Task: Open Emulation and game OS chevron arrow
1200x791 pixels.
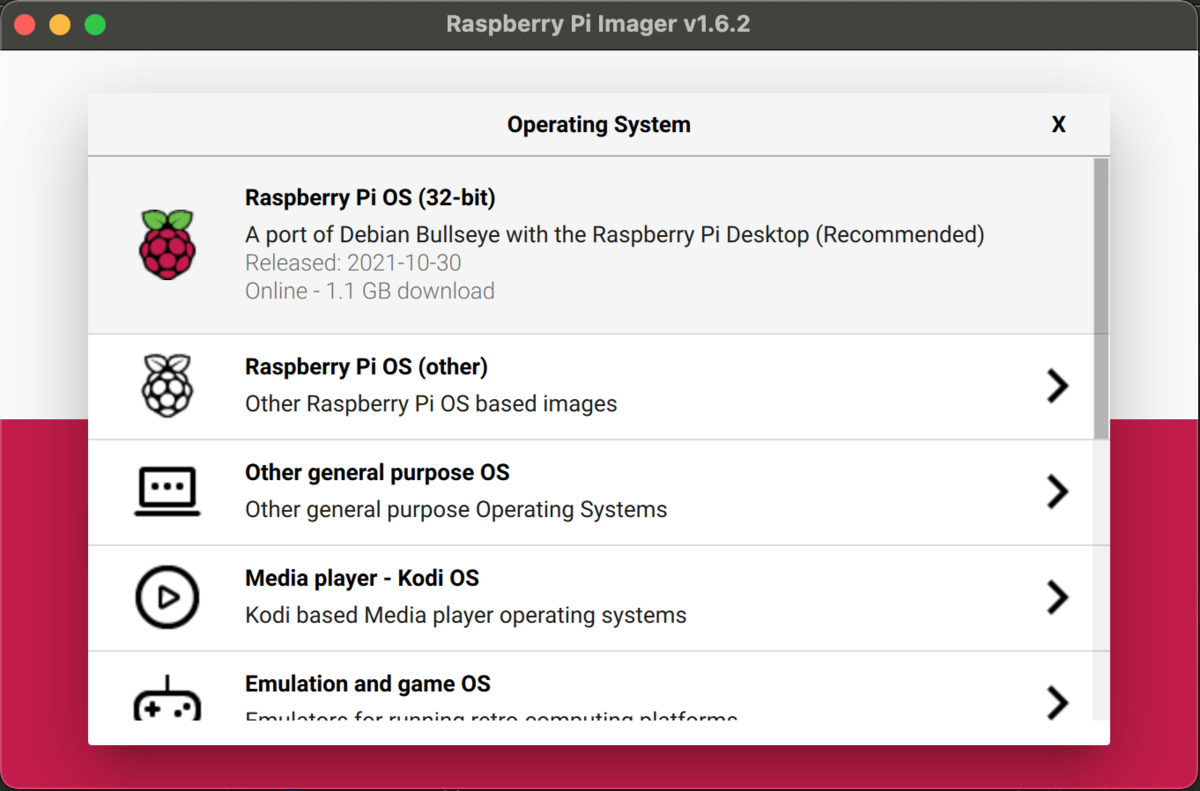Action: click(x=1057, y=702)
